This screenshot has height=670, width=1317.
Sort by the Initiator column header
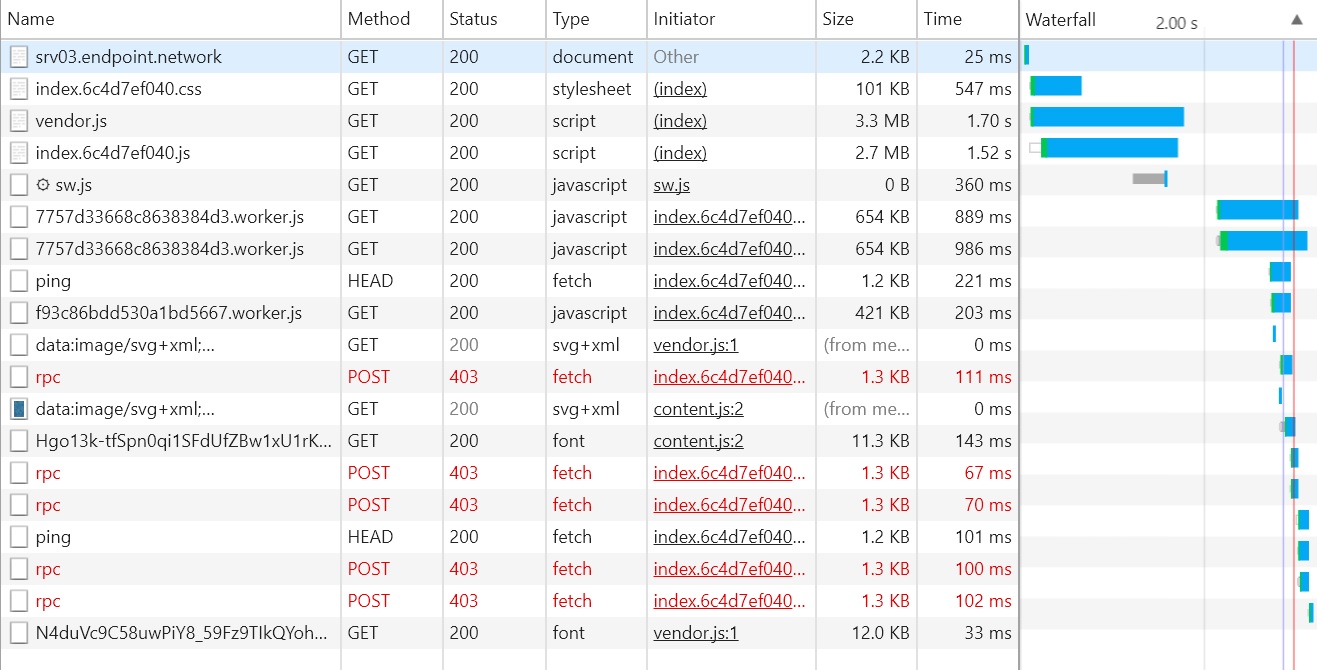pos(731,19)
